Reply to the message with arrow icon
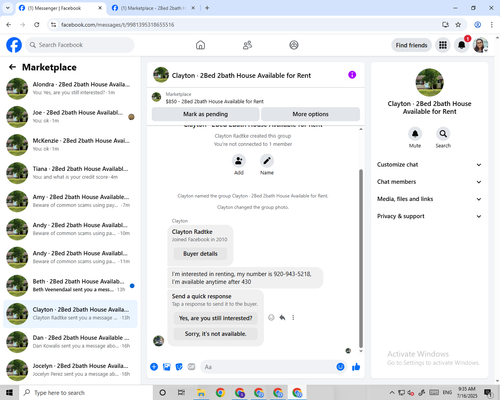Screen dimensions: 500x400 (x=282, y=318)
